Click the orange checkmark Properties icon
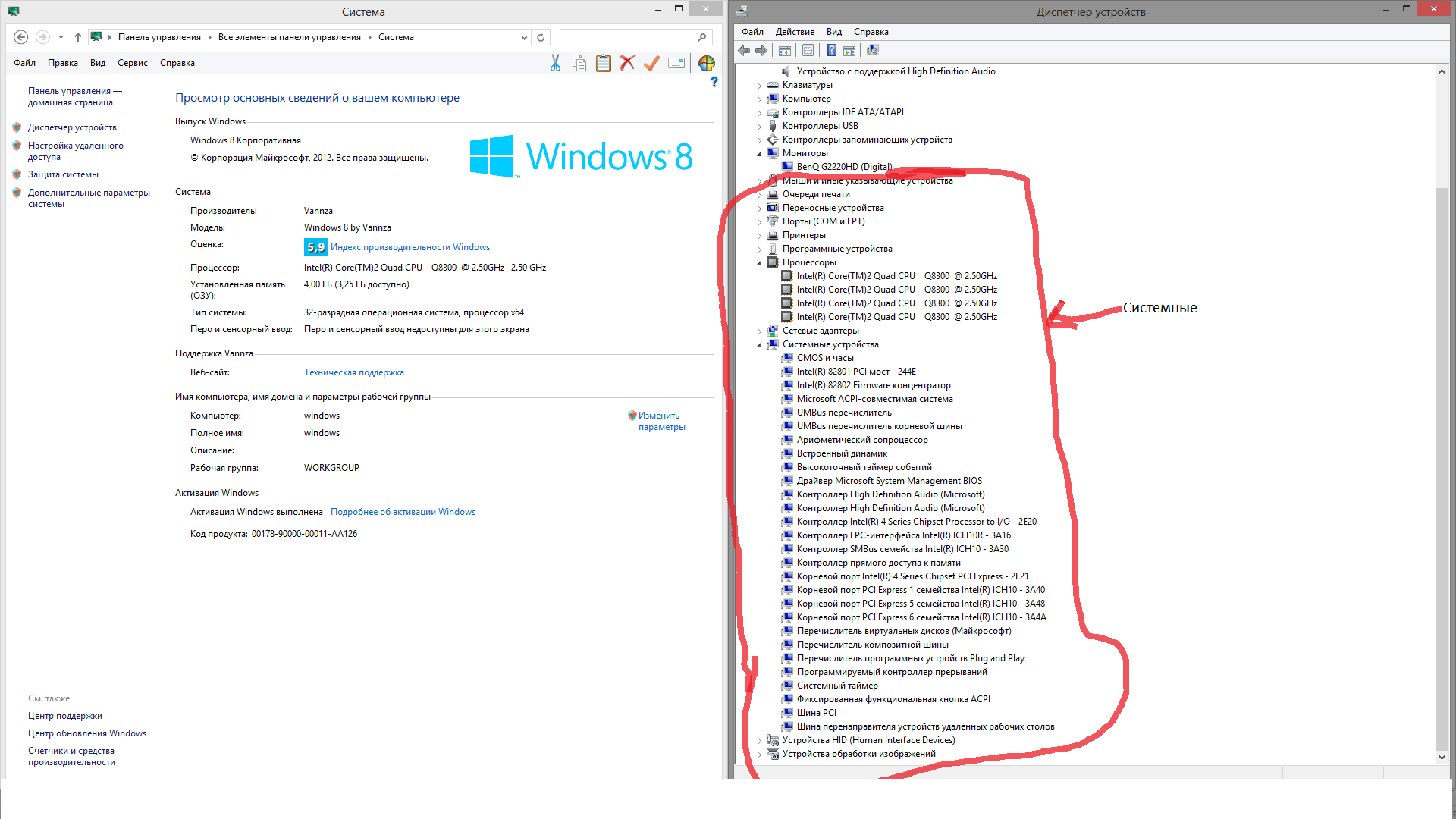Viewport: 1456px width, 819px height. [x=651, y=64]
